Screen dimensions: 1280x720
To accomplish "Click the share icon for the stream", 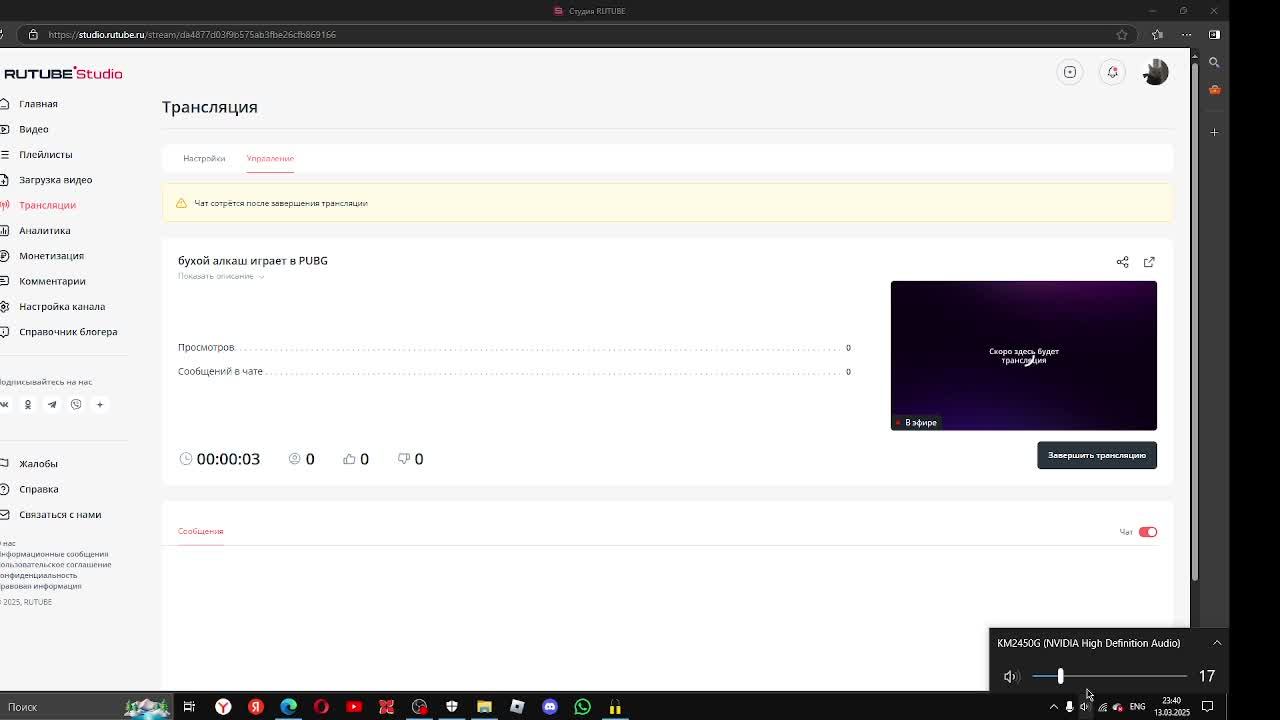I will (x=1122, y=262).
